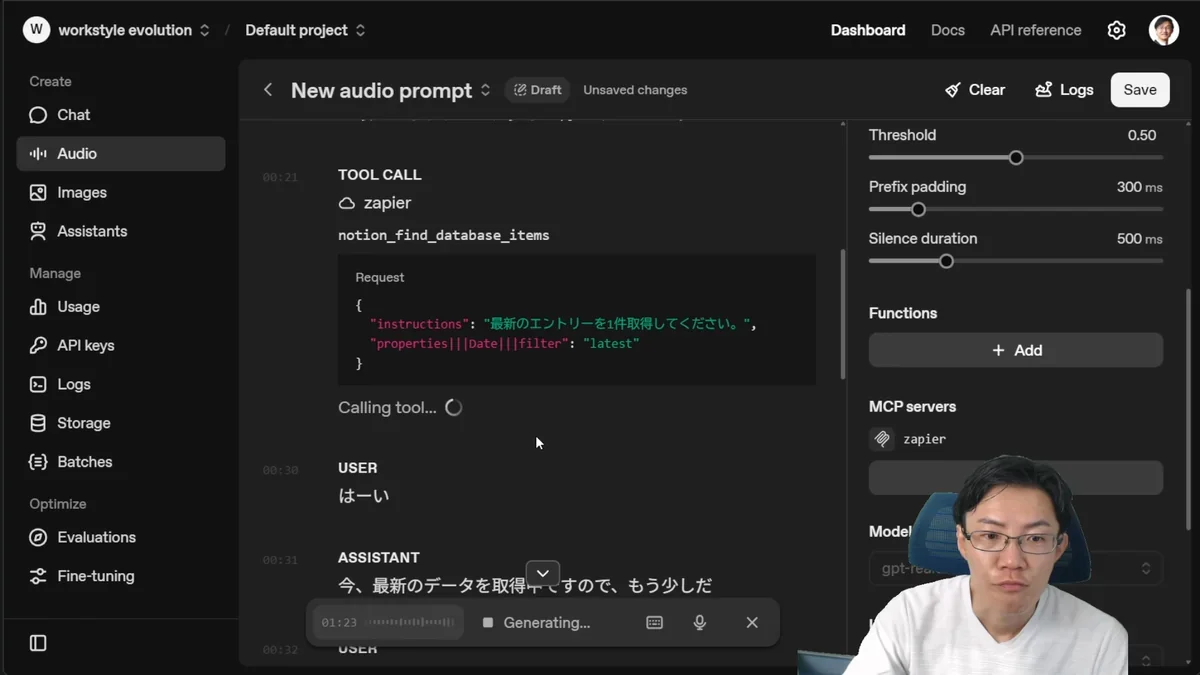Click the Images picture icon

coord(38,193)
